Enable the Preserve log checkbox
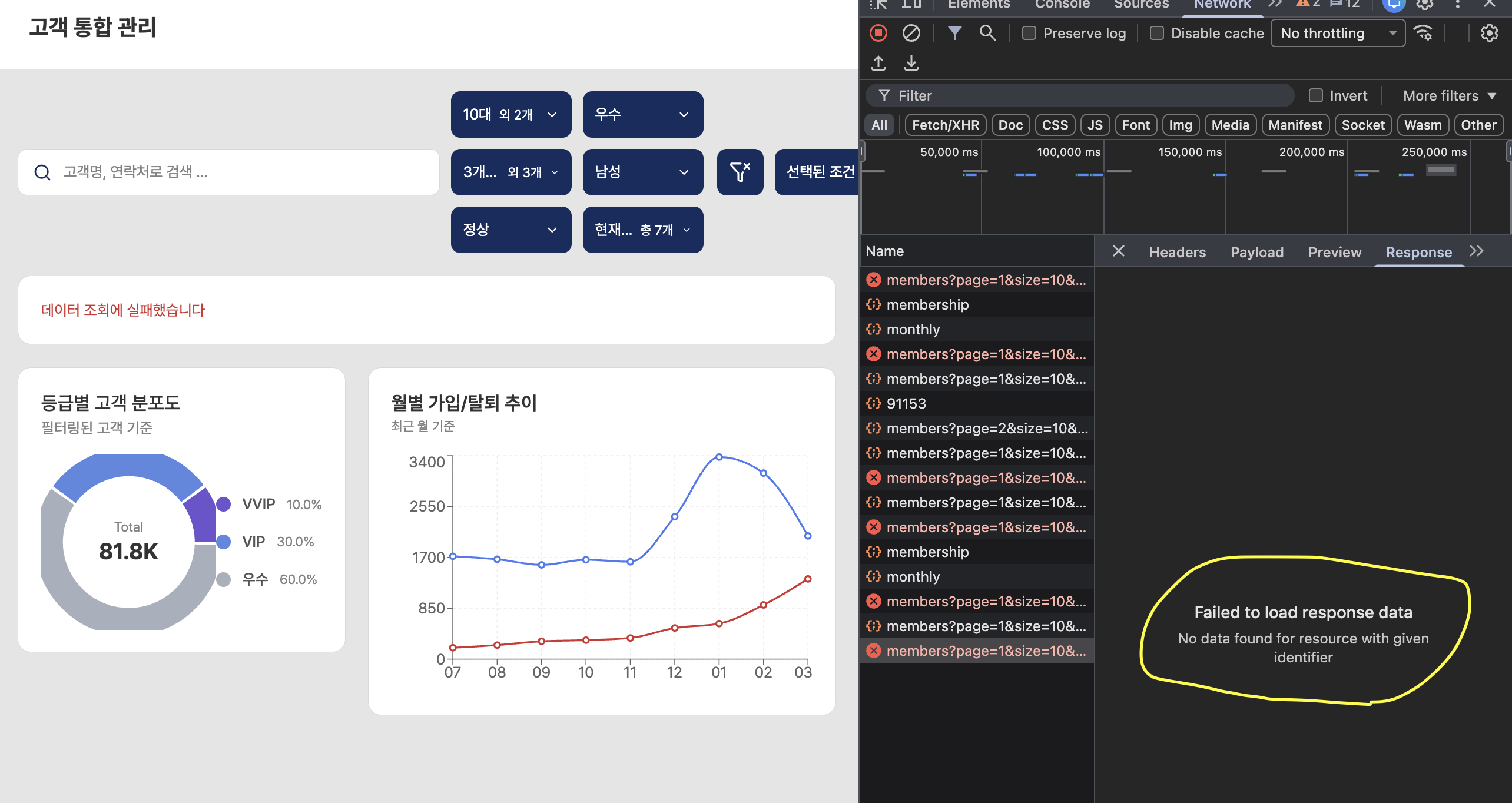This screenshot has width=1512, height=803. (x=1029, y=33)
